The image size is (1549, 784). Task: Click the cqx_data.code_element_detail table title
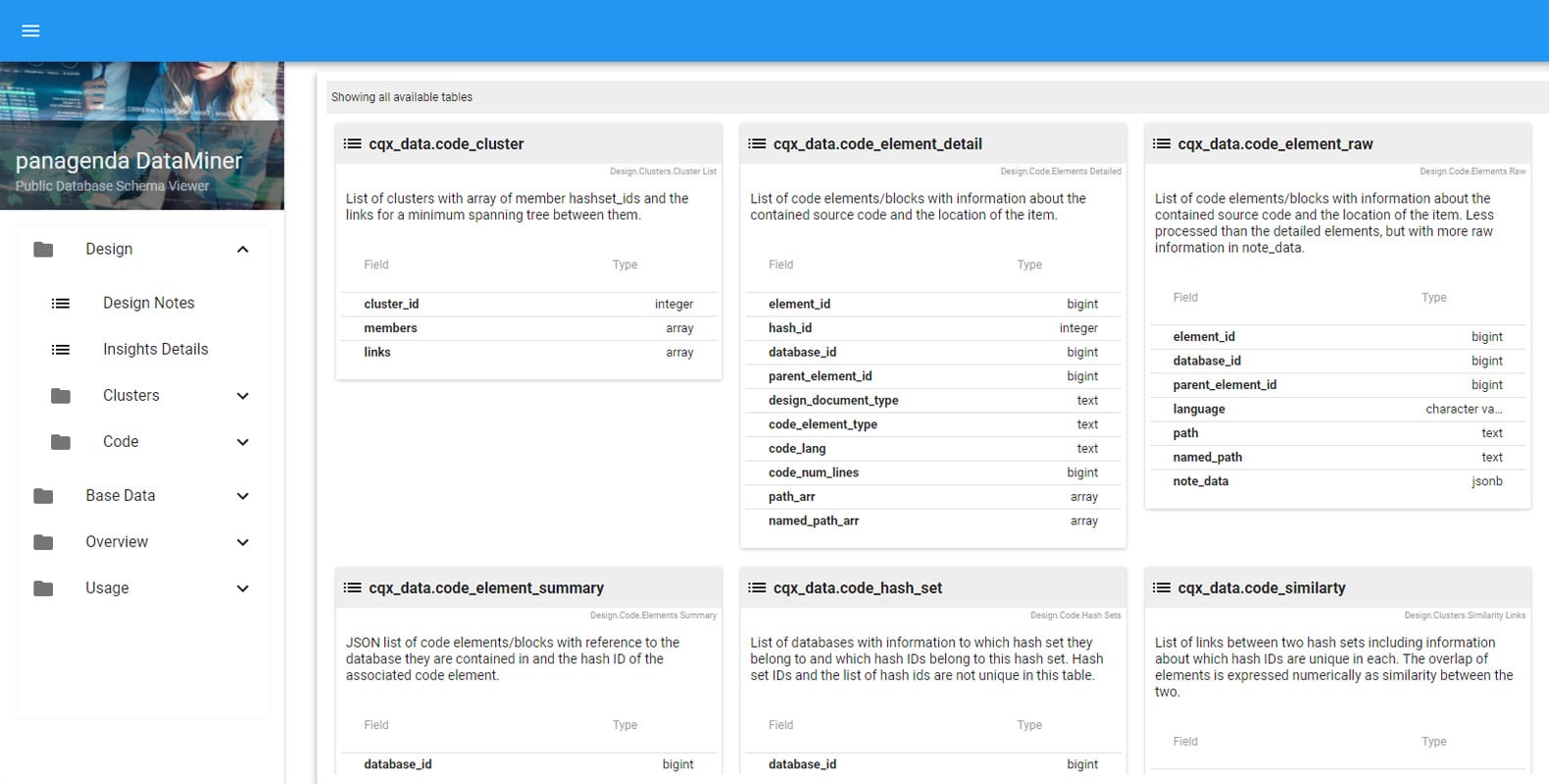tap(877, 144)
